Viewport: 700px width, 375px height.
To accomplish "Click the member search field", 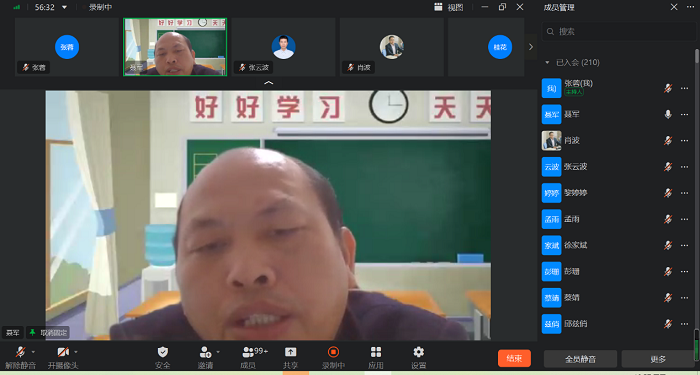I will 619,32.
